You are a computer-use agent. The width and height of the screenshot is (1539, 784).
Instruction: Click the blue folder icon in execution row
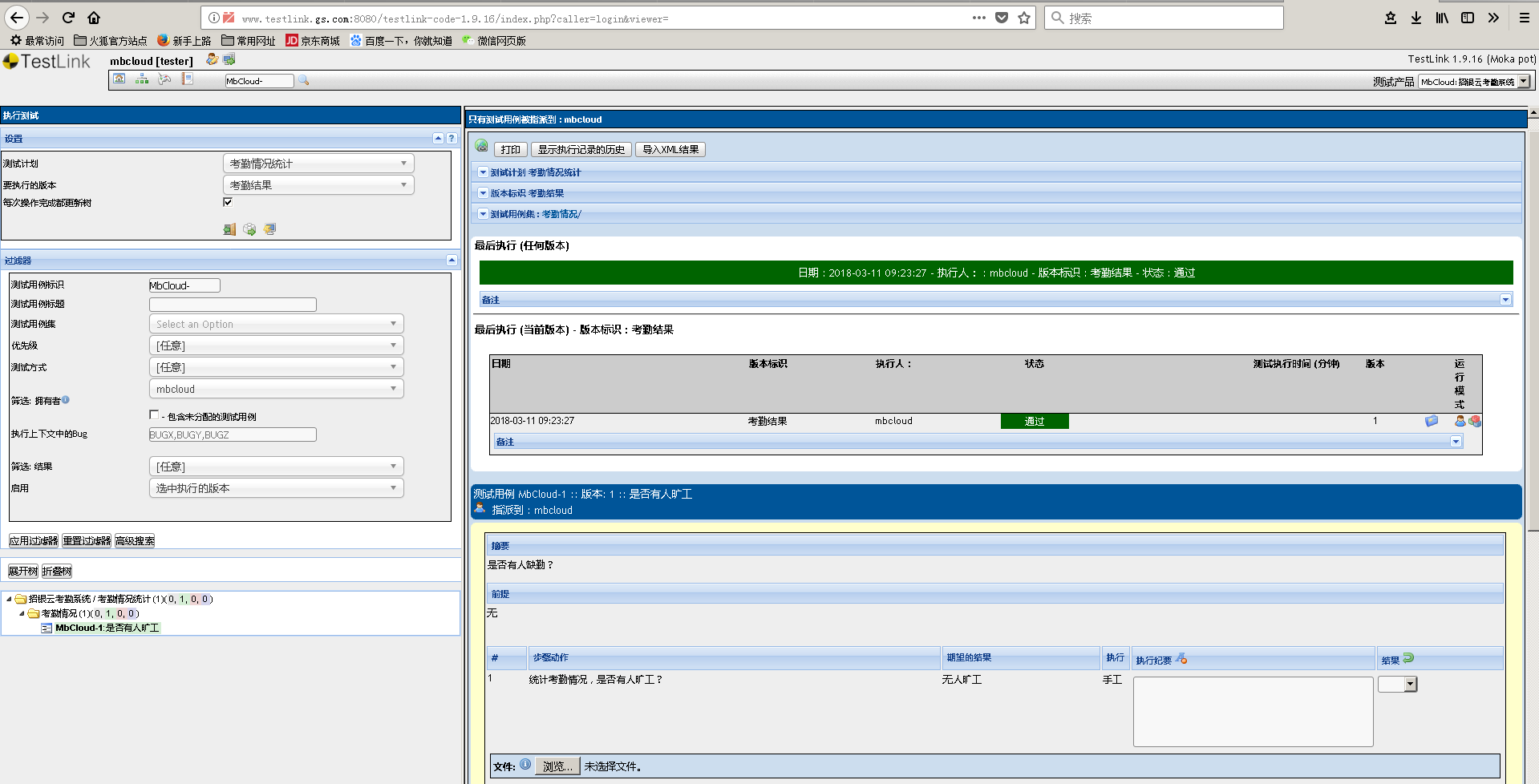tap(1432, 421)
